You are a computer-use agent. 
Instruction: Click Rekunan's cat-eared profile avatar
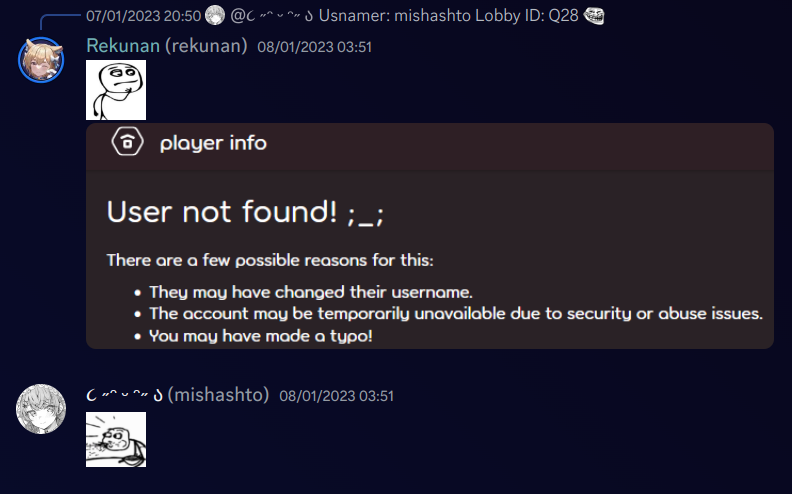coord(41,60)
